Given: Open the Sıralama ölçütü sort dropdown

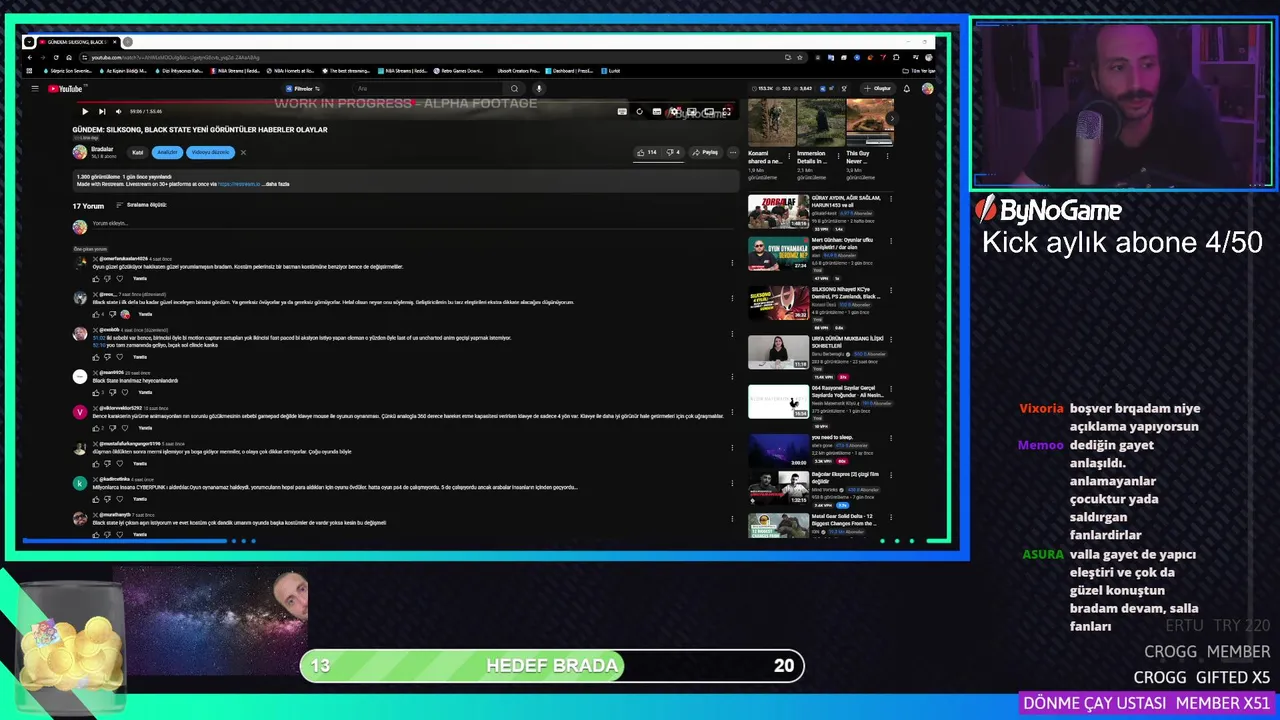Looking at the screenshot, I should pos(141,205).
